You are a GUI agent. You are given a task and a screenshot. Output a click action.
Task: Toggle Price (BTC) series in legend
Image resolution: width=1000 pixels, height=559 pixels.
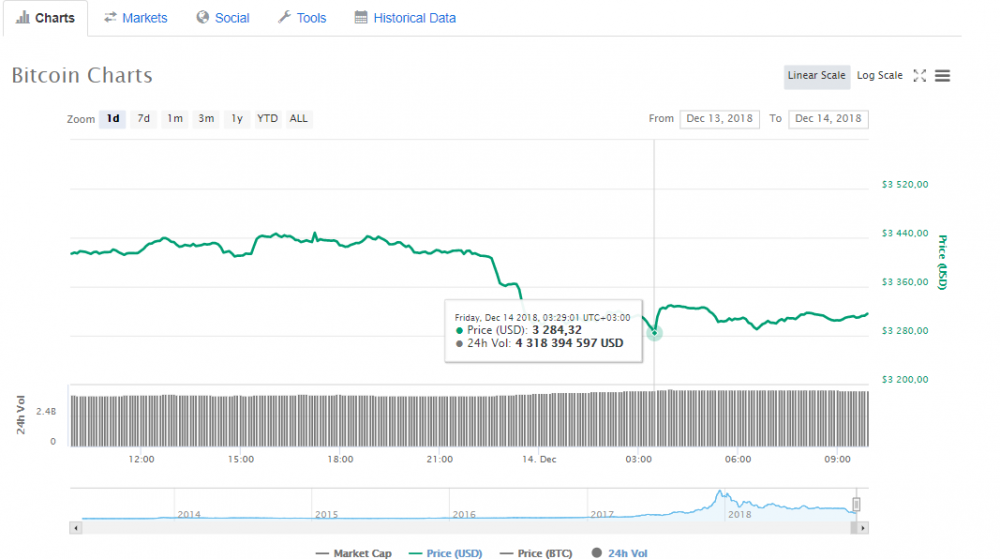(536, 553)
